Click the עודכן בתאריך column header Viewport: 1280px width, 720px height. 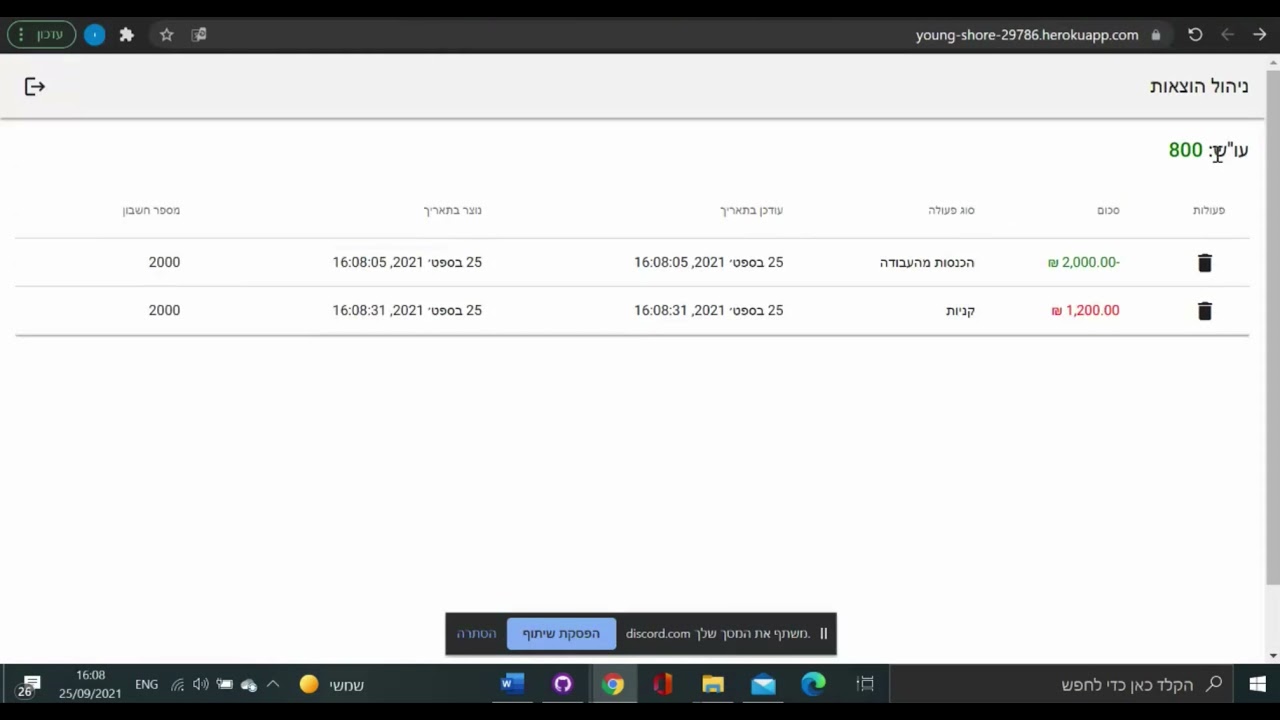click(751, 211)
